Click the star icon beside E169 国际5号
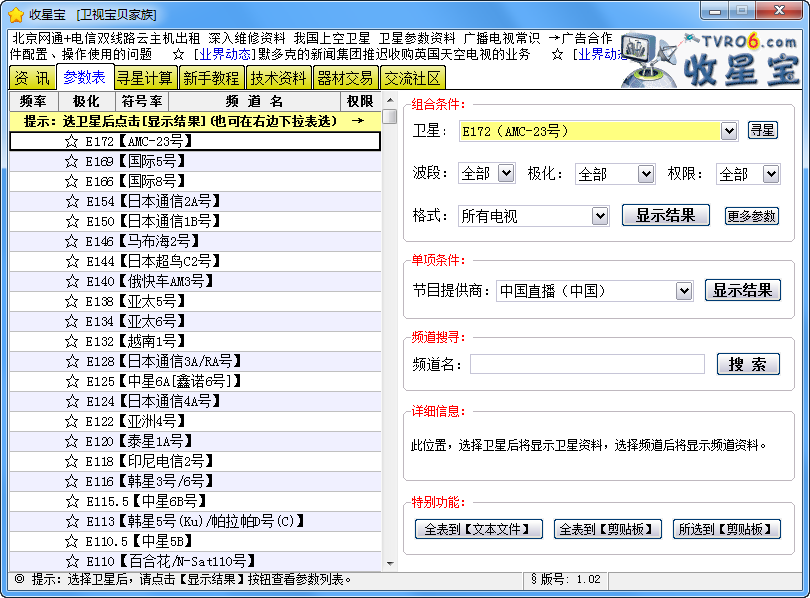This screenshot has width=810, height=598. coord(72,161)
